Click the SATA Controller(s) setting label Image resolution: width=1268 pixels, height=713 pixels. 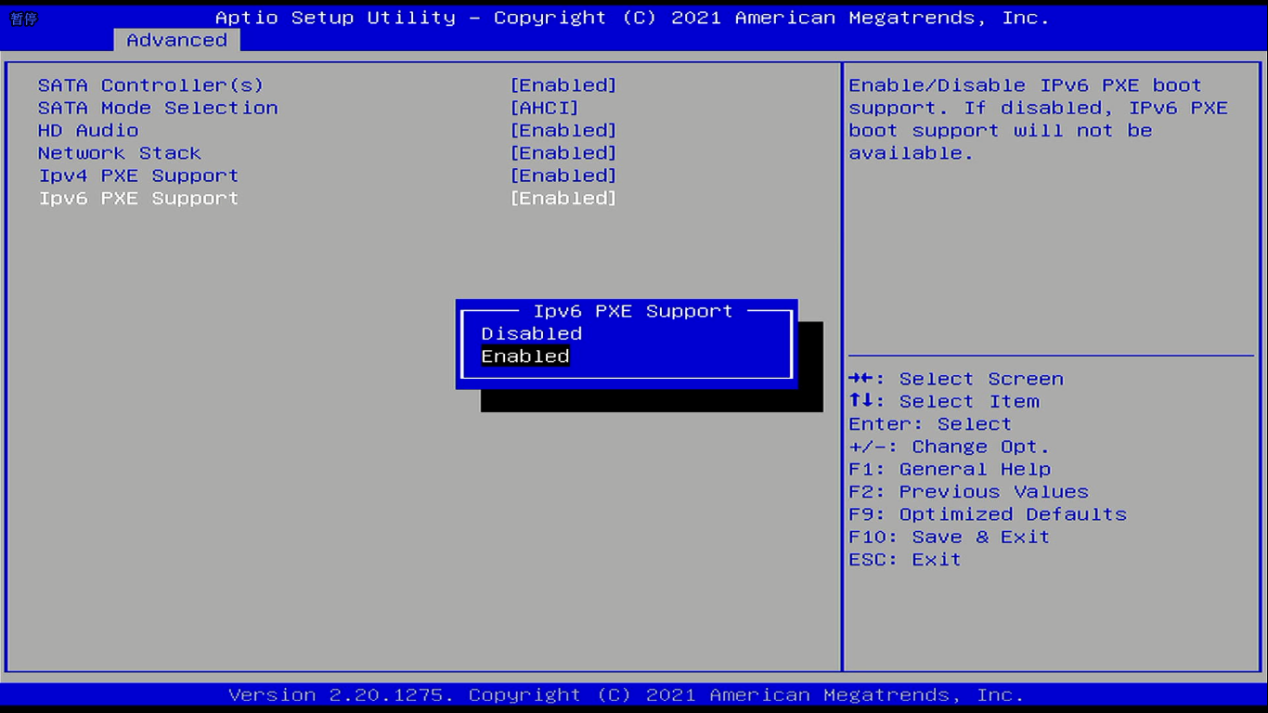click(150, 86)
